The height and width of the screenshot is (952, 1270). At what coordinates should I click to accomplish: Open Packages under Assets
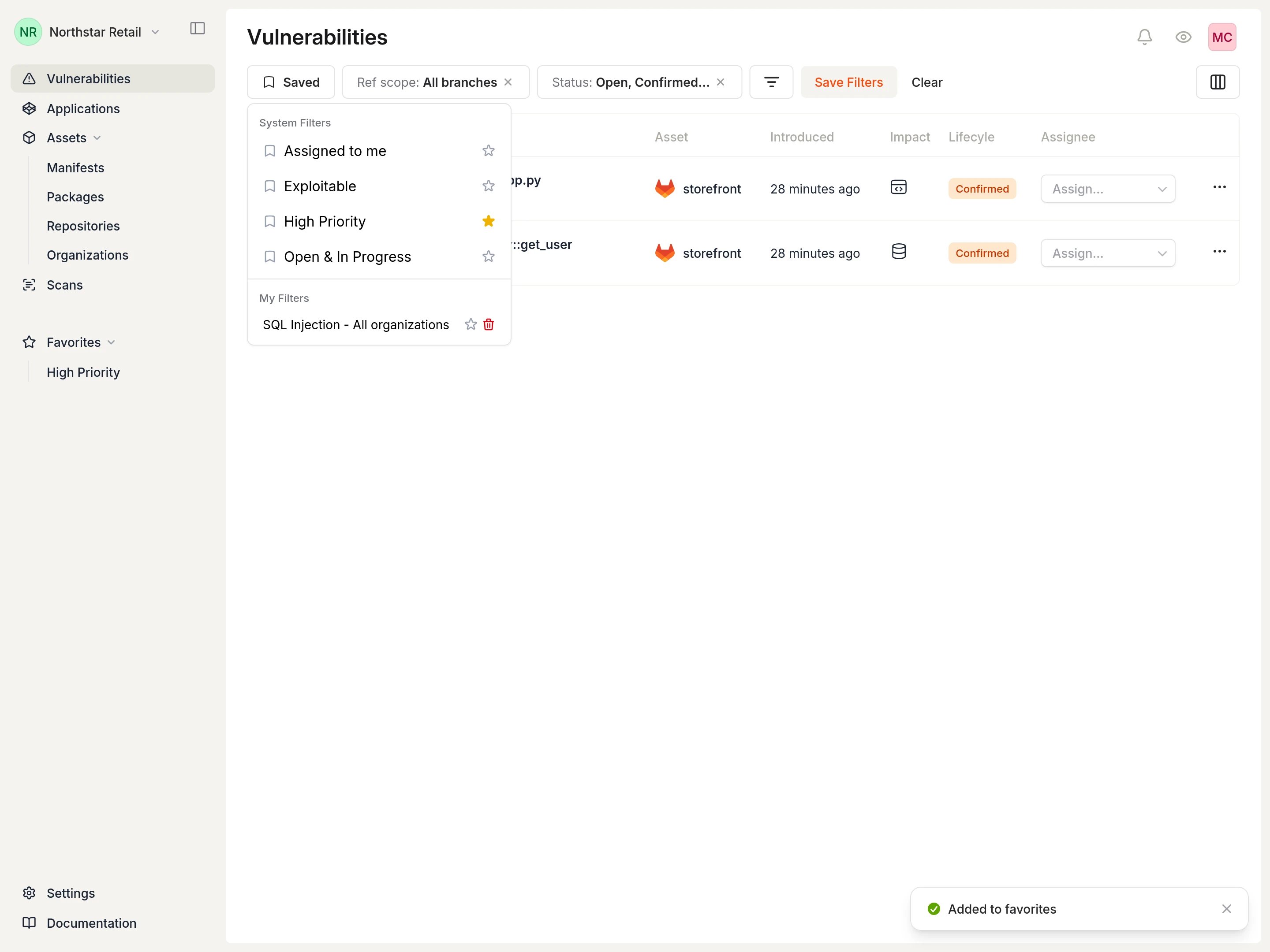(75, 197)
